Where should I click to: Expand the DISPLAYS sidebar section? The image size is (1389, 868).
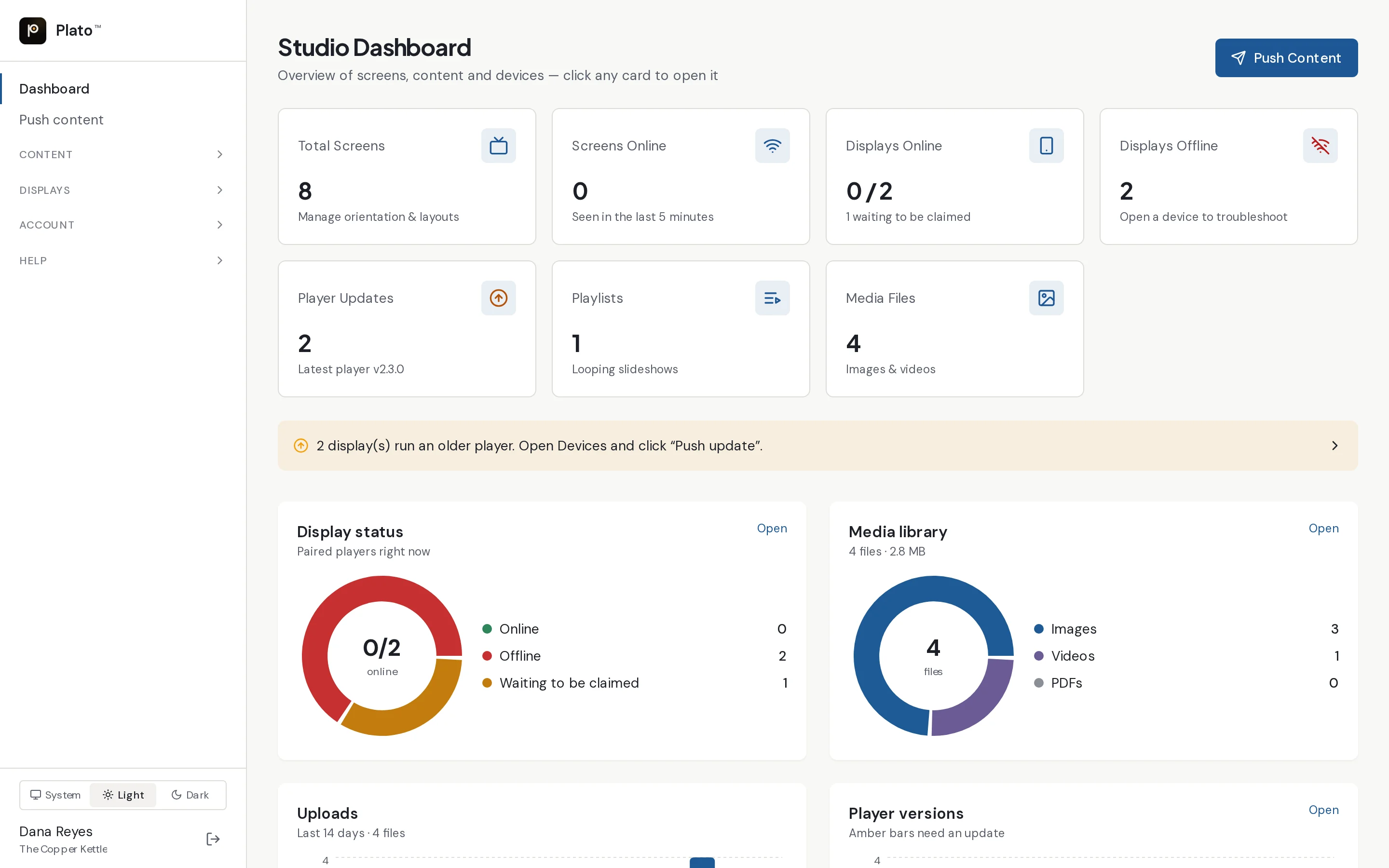(x=123, y=190)
